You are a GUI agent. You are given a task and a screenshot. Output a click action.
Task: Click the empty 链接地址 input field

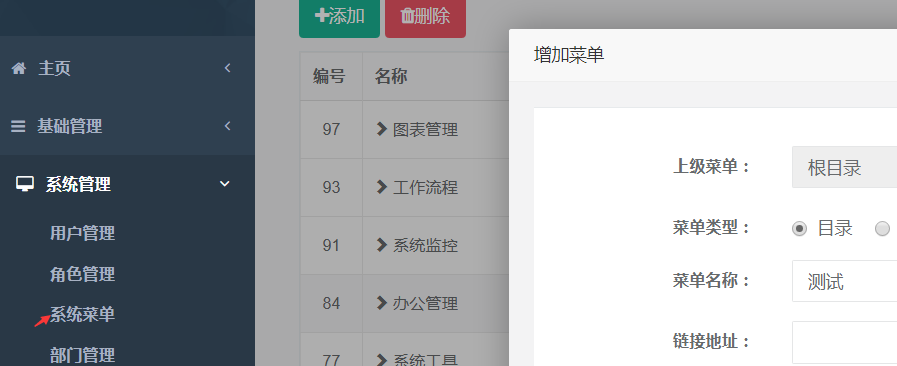[844, 342]
